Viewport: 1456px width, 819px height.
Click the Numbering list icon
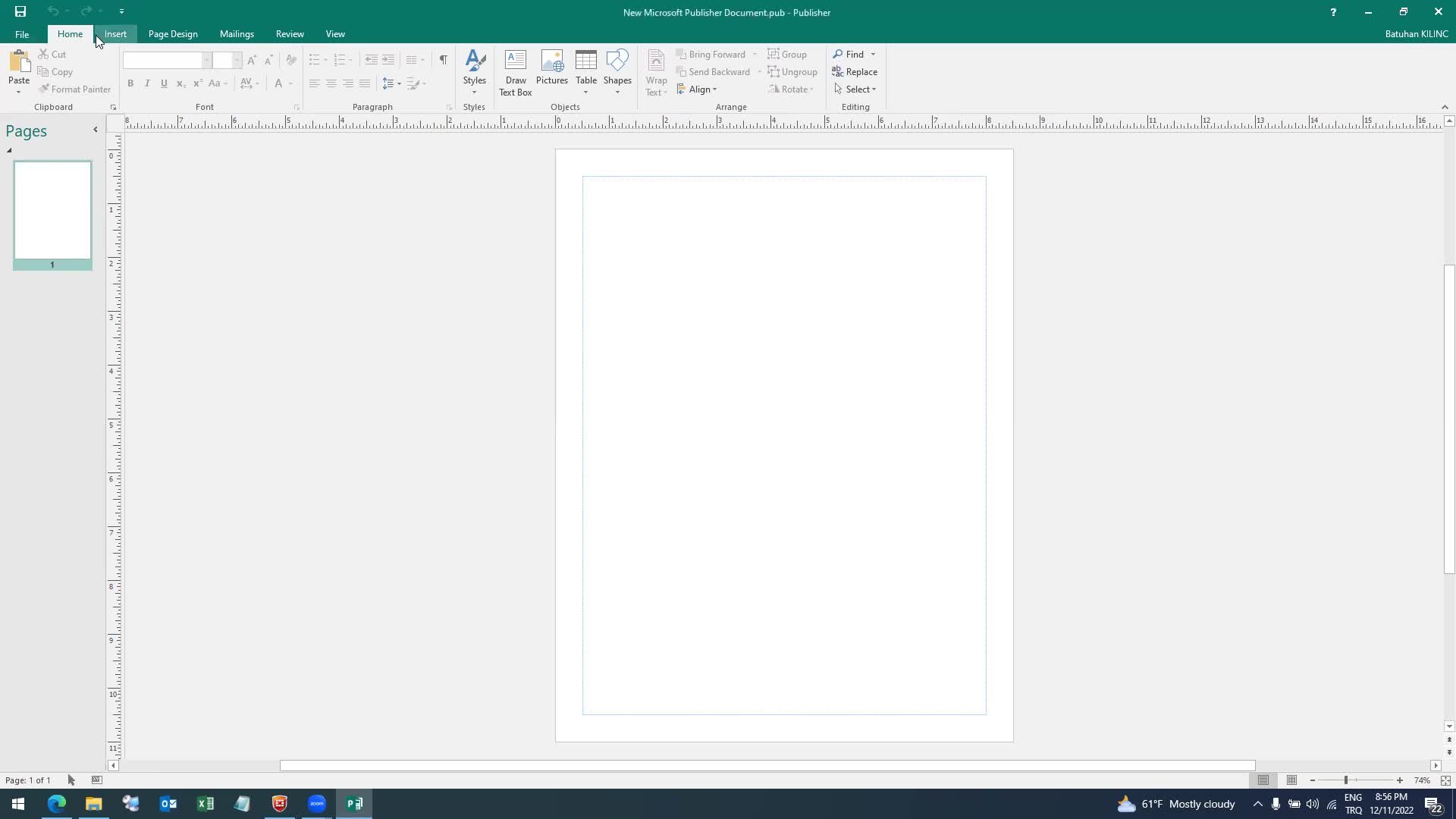tap(340, 60)
